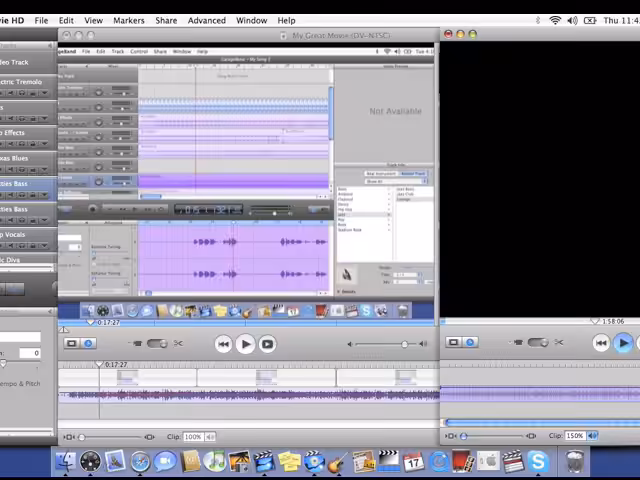This screenshot has height=480, width=640.
Task: Open Skype from the Dock
Action: pos(538,462)
